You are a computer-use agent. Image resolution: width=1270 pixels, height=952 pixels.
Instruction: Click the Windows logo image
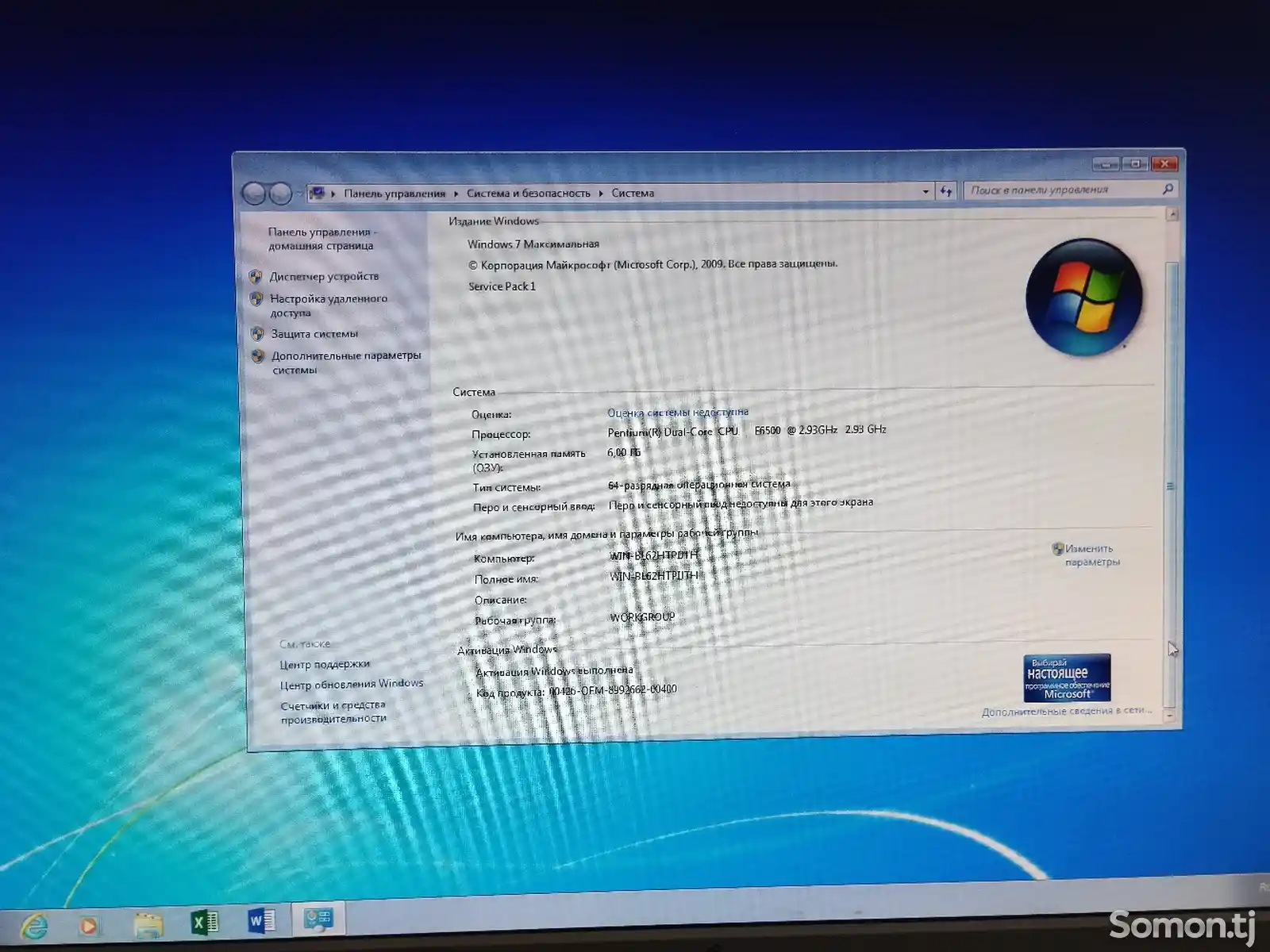click(x=1083, y=297)
